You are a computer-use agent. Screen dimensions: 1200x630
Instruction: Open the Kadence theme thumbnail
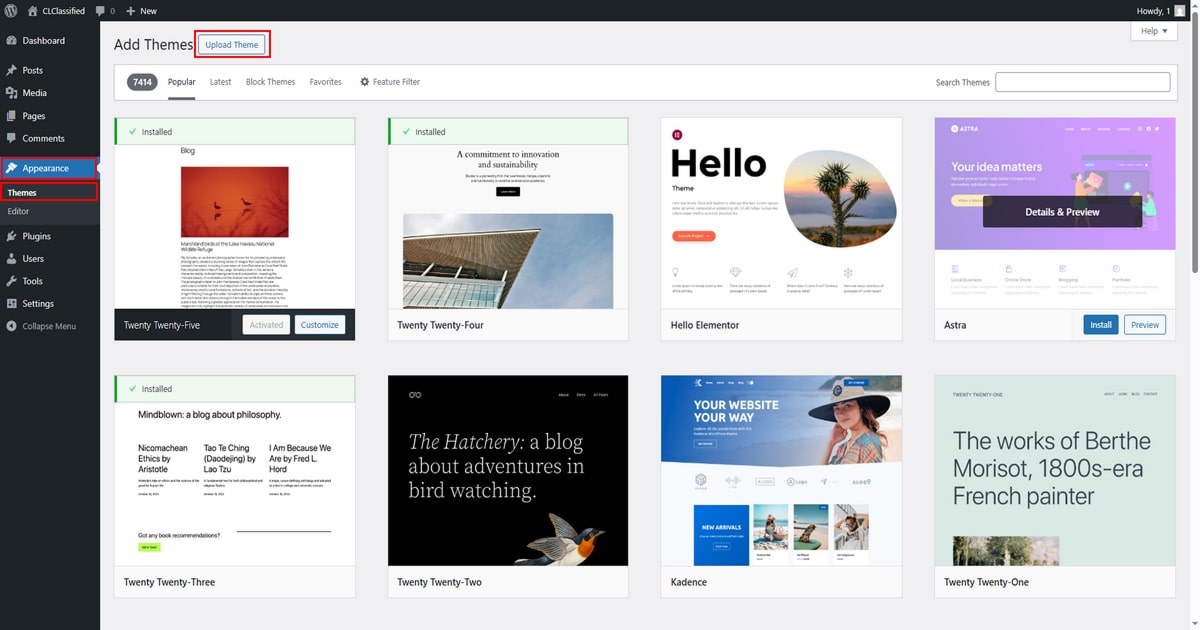[781, 471]
